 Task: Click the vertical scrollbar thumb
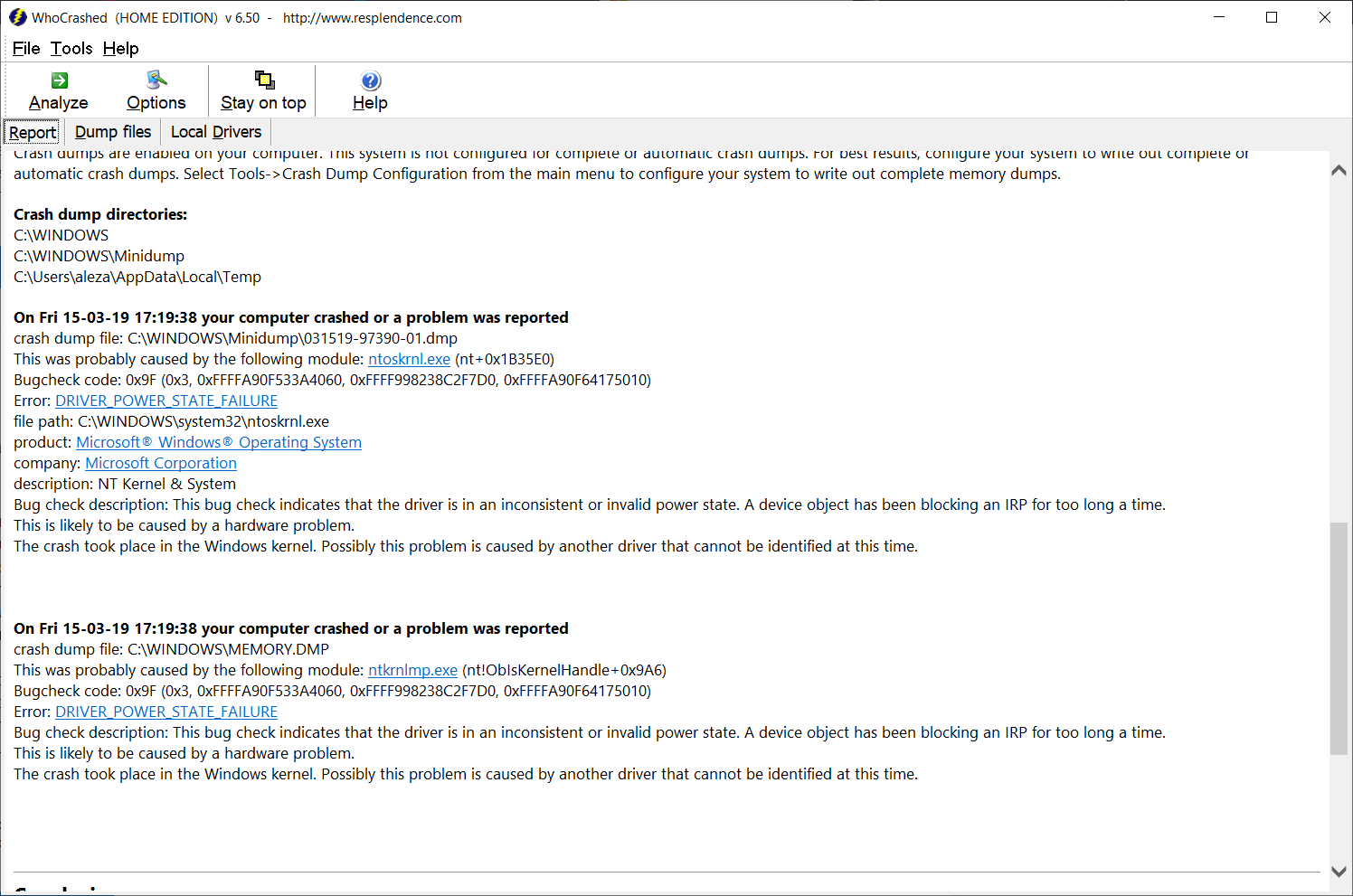tap(1339, 638)
